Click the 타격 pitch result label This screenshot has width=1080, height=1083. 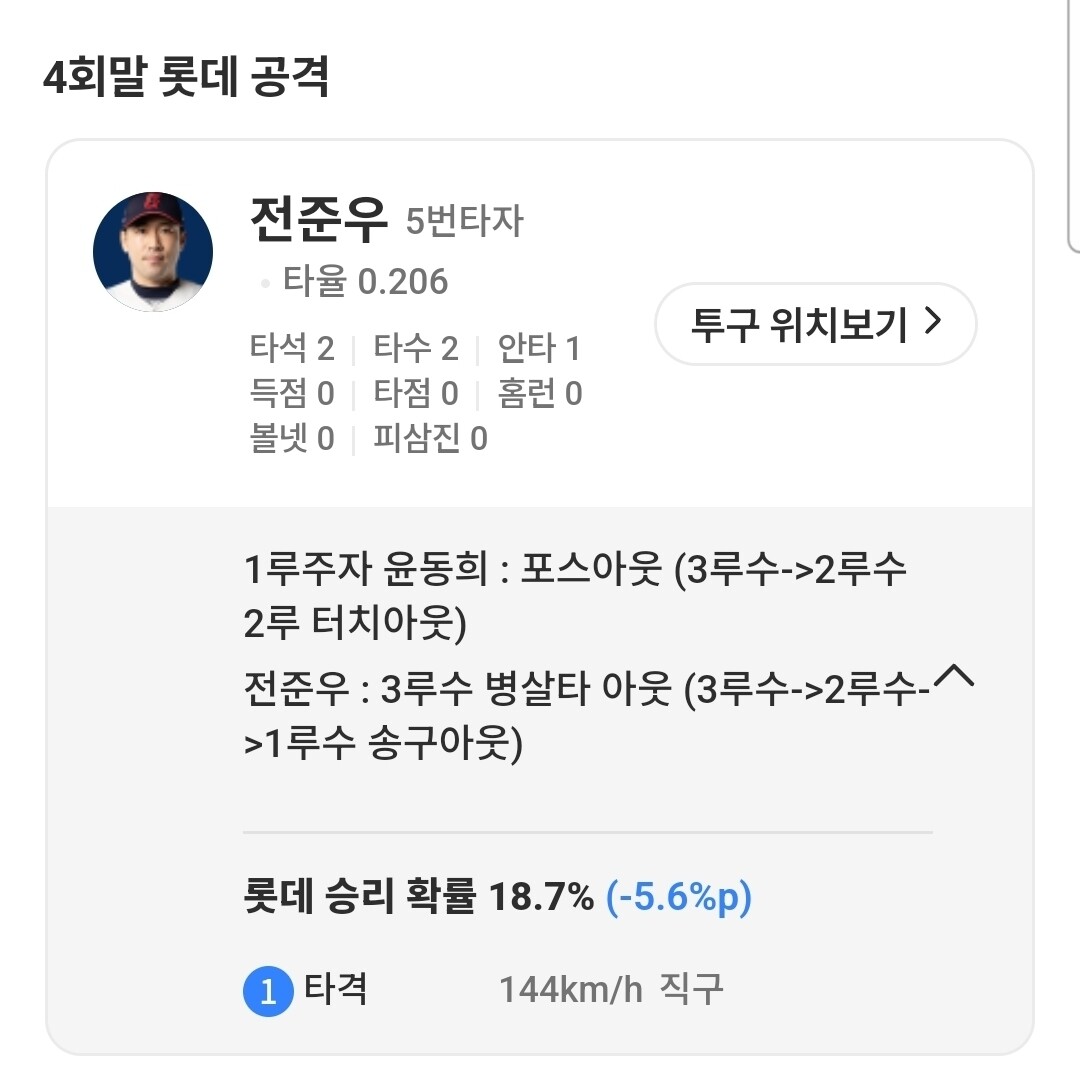click(x=336, y=990)
